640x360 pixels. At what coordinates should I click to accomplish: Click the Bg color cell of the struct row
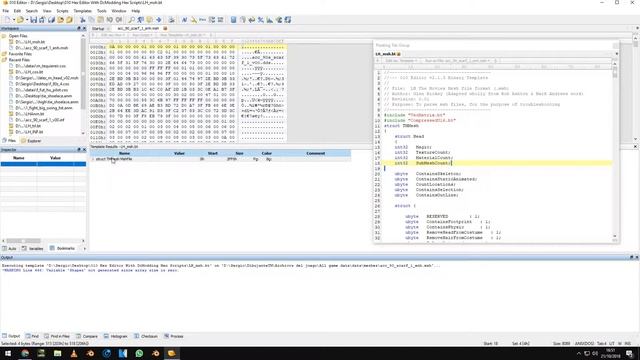269,159
